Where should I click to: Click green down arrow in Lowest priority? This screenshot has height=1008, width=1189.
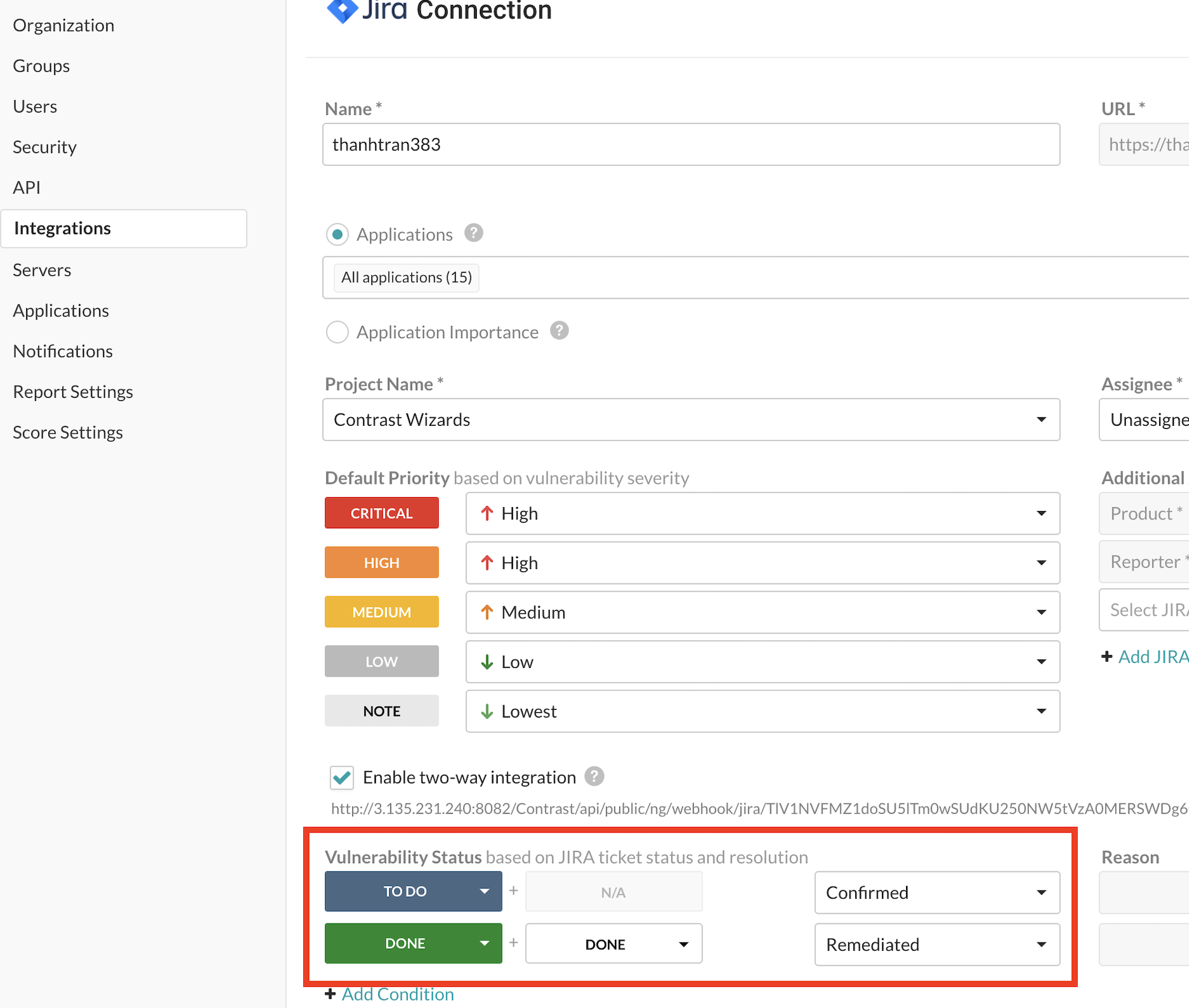487,711
